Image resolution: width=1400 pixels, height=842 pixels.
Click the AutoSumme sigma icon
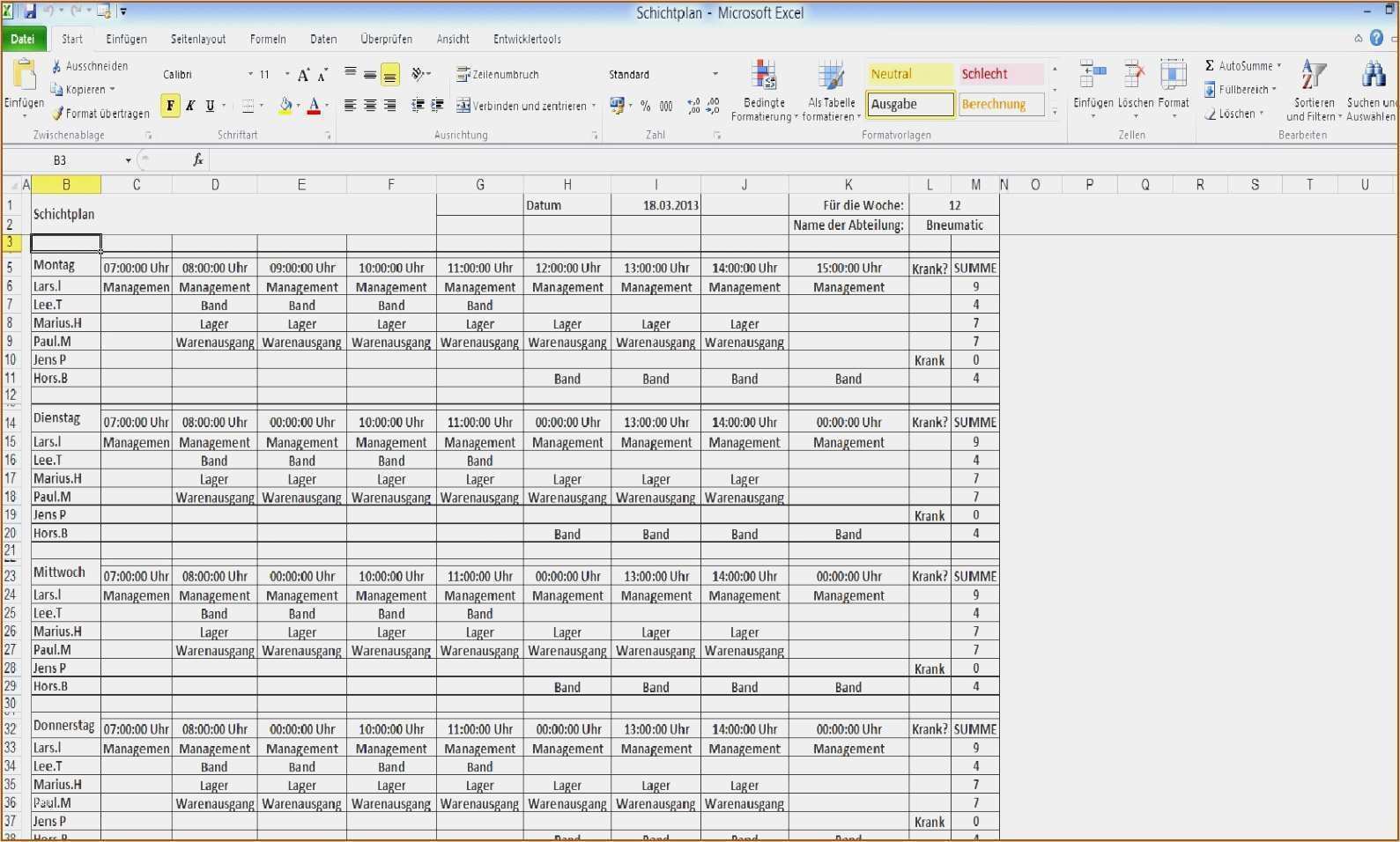pos(1210,66)
